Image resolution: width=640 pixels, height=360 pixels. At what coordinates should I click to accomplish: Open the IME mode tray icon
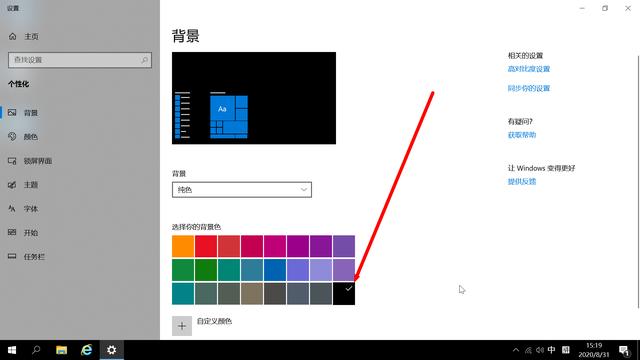coord(566,350)
